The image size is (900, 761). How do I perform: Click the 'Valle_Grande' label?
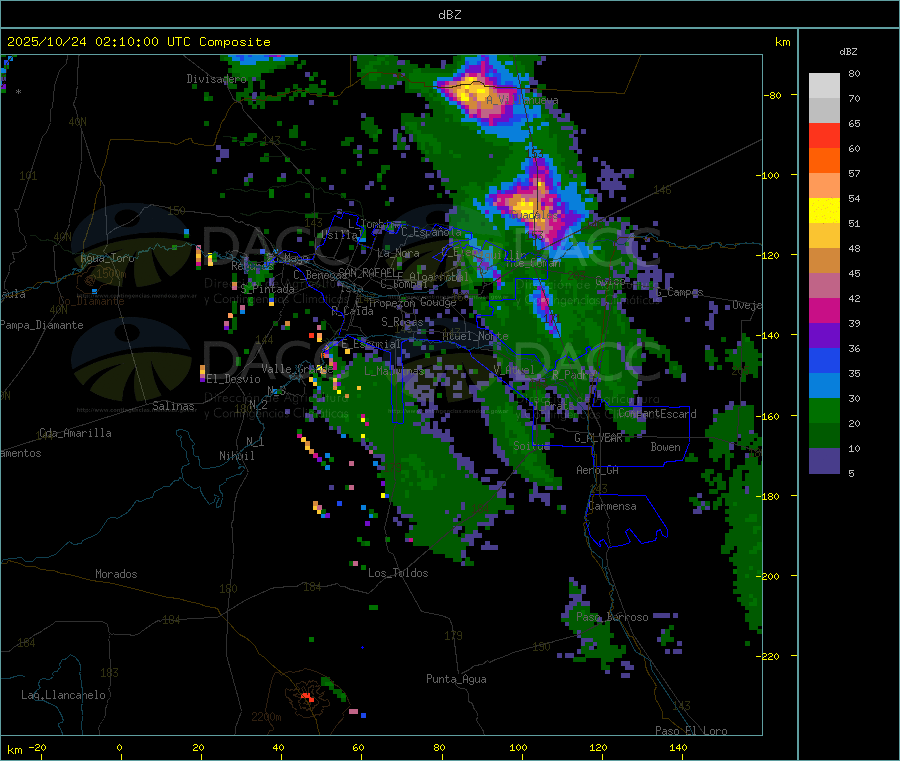295,369
